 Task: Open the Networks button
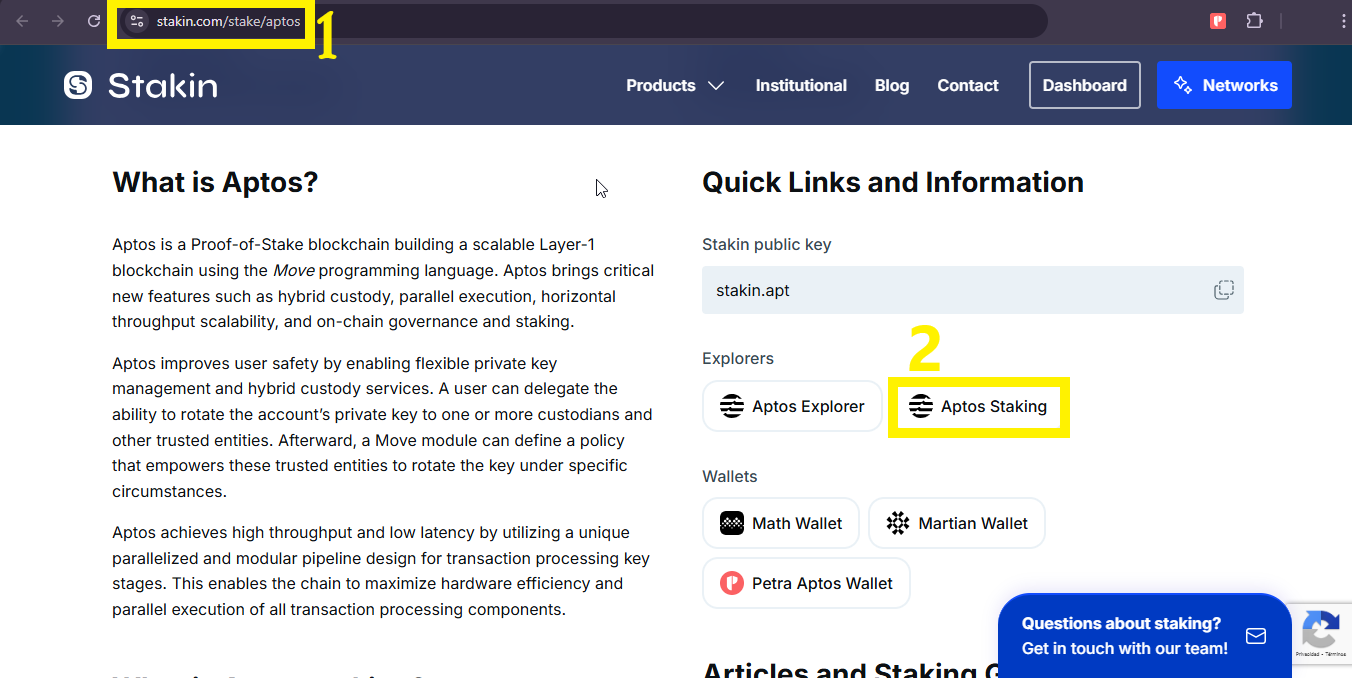pos(1224,85)
